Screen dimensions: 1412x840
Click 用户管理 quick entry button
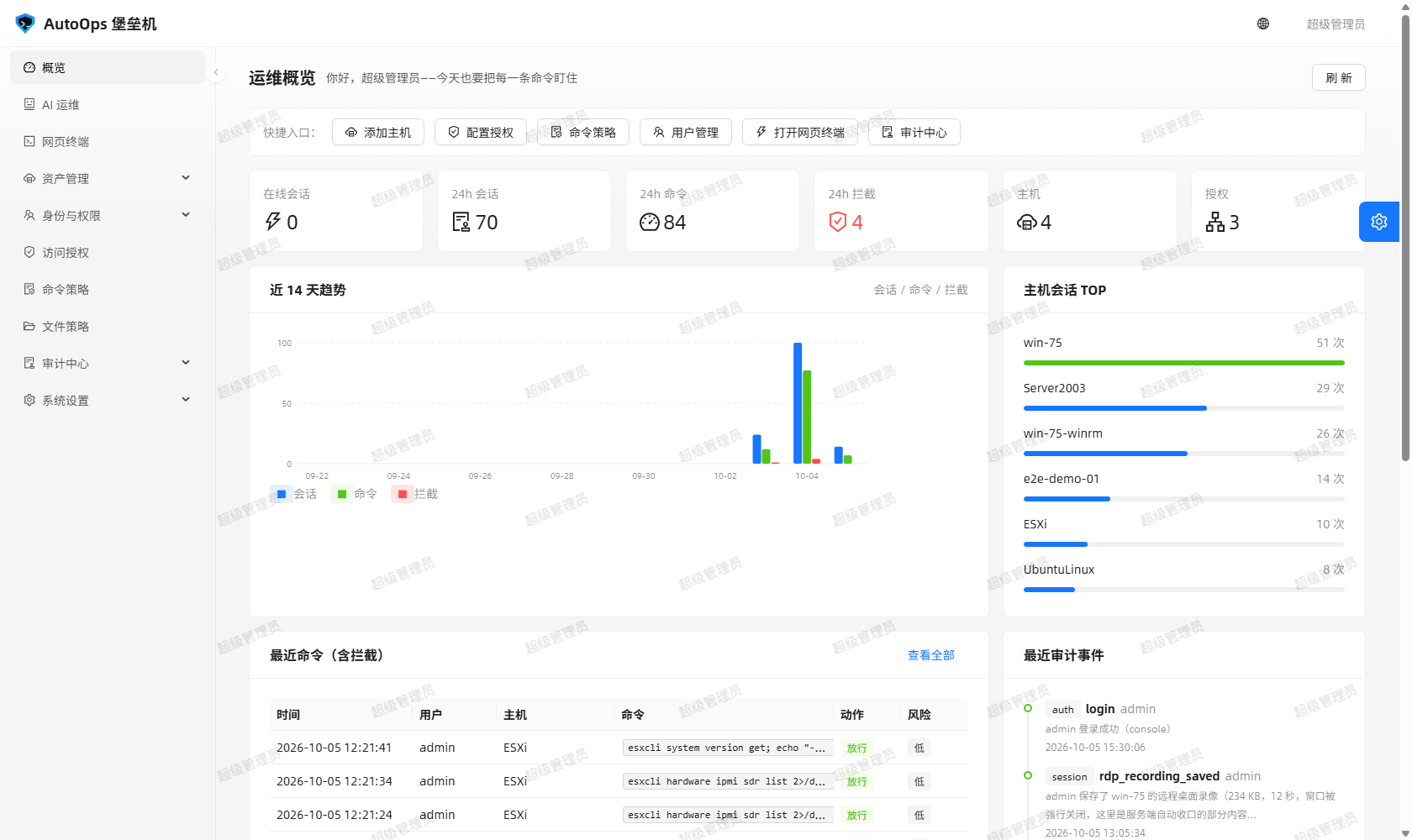pos(686,132)
